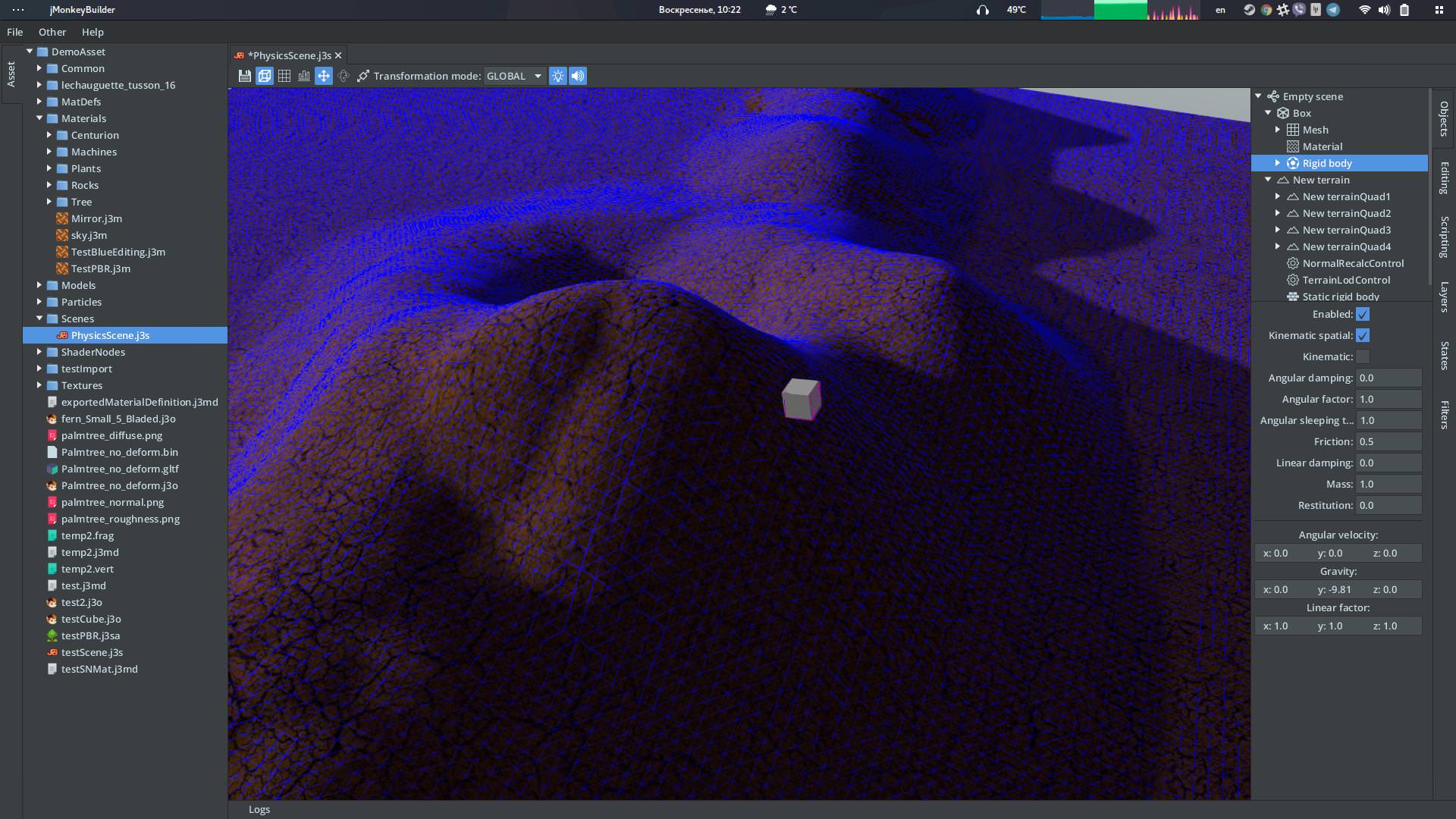Switch to the Editing side tab
Image resolution: width=1456 pixels, height=819 pixels.
1444,177
